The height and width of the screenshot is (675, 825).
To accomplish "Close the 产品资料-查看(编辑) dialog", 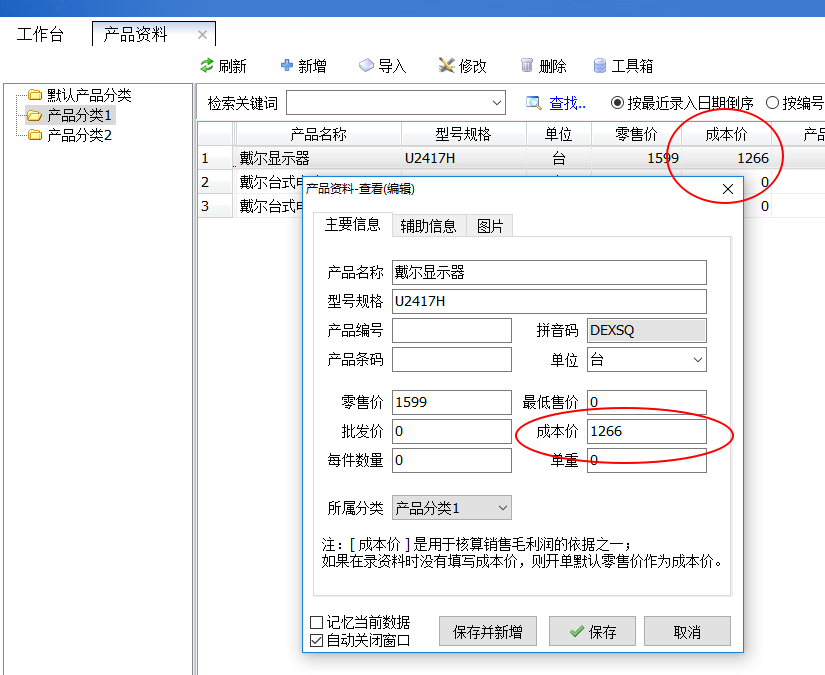I will coord(728,189).
